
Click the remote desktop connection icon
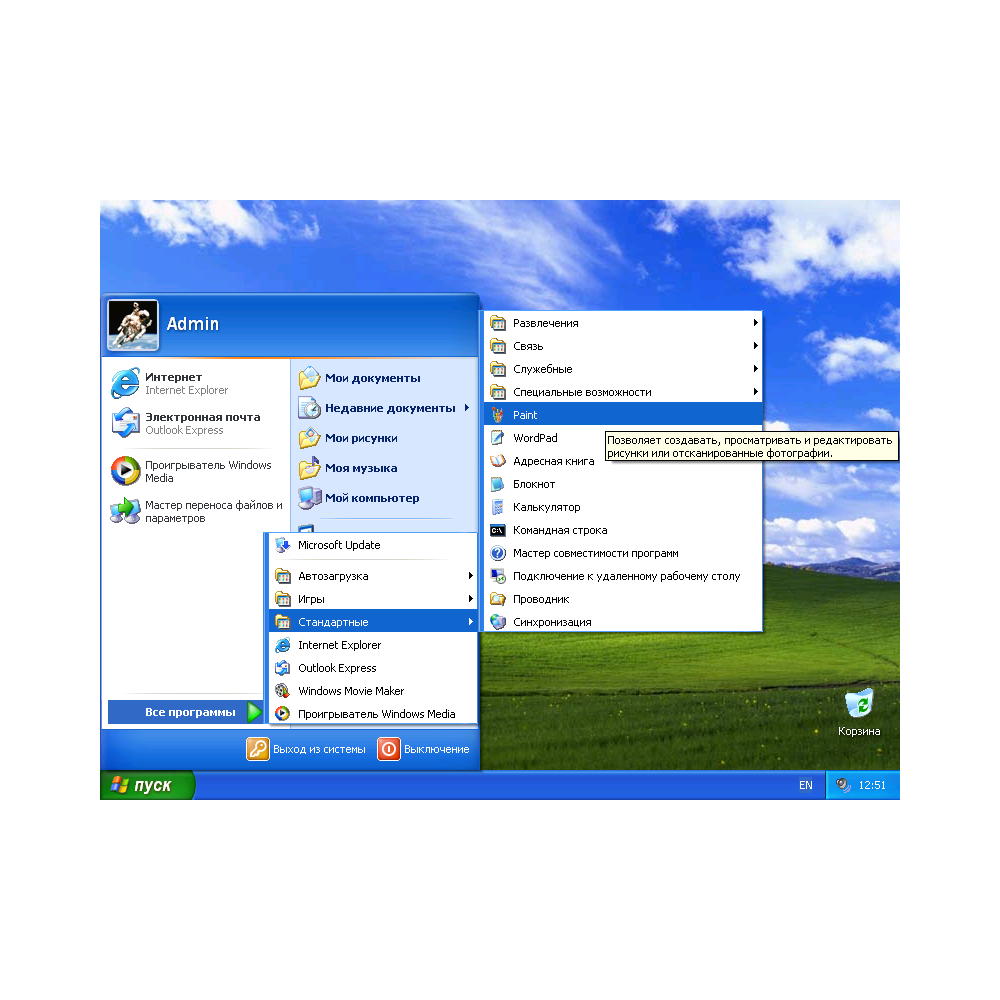point(498,576)
